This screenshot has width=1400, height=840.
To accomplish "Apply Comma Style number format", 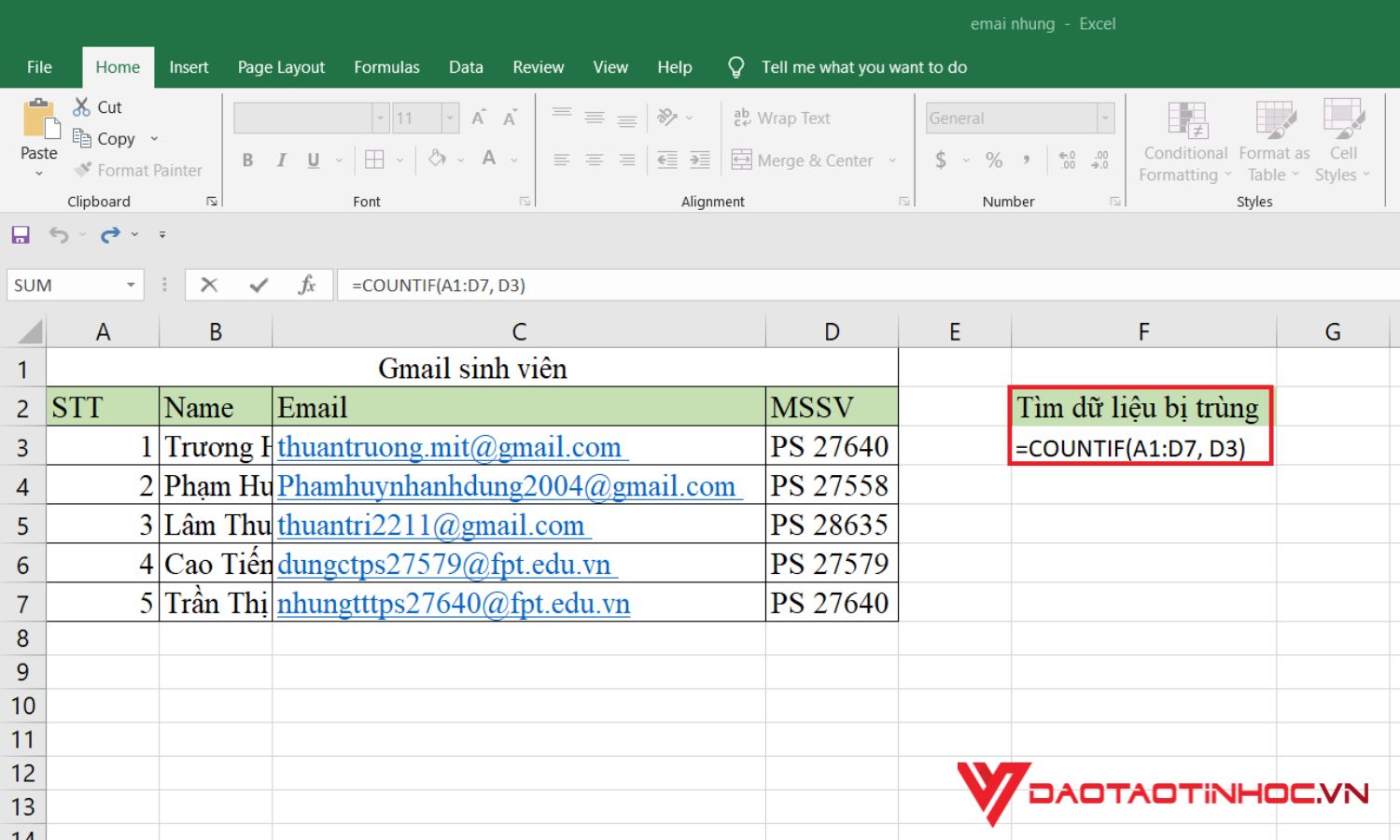I will coord(1027,160).
